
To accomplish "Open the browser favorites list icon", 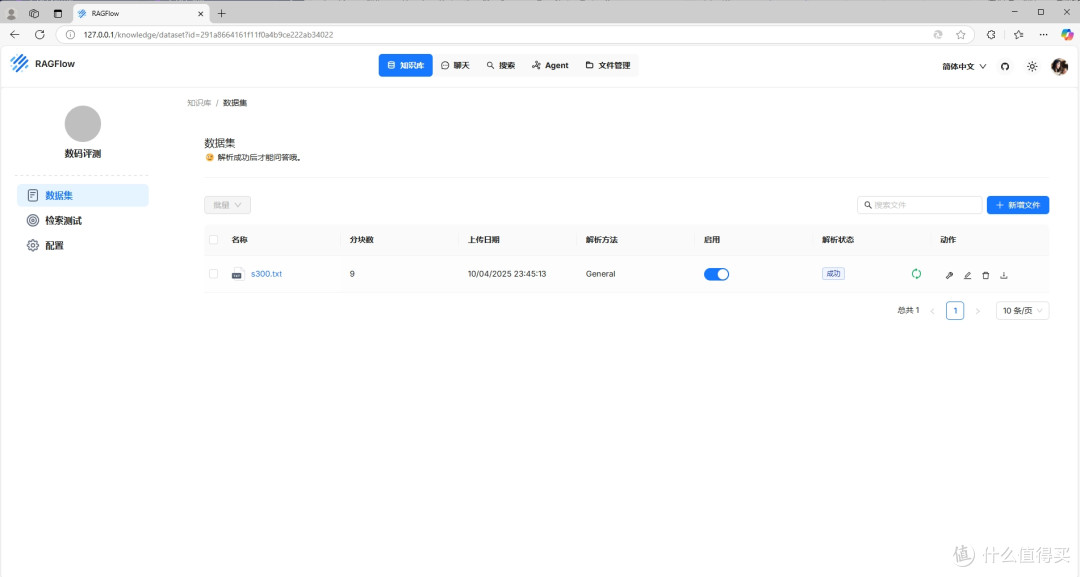I will (1019, 34).
